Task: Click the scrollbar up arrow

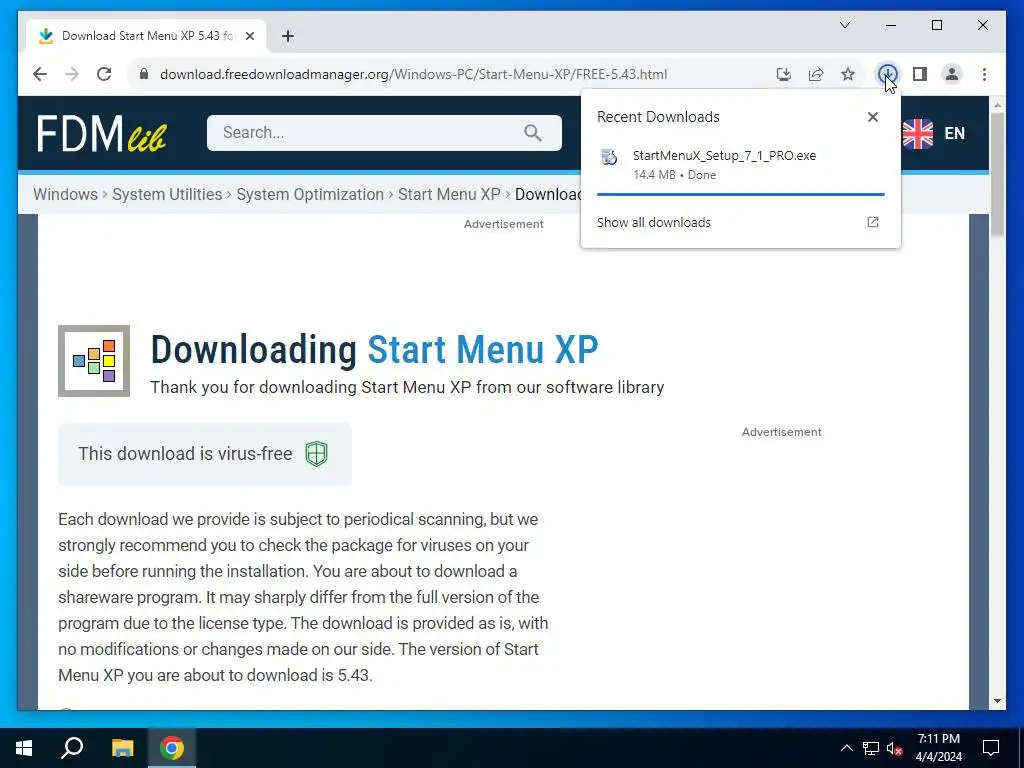Action: [997, 104]
